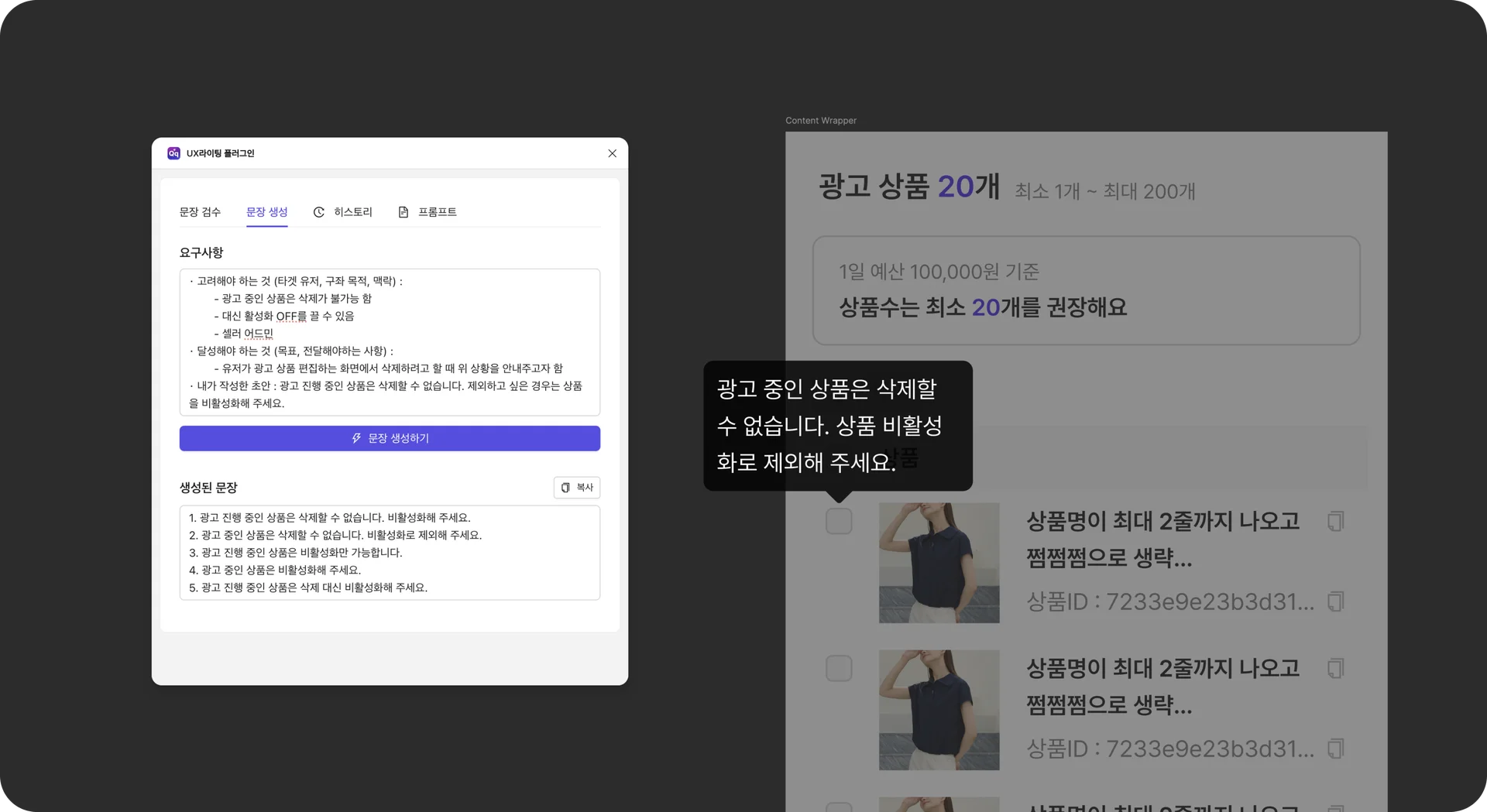The image size is (1487, 812).
Task: Click the second product's name text
Action: click(x=1162, y=687)
